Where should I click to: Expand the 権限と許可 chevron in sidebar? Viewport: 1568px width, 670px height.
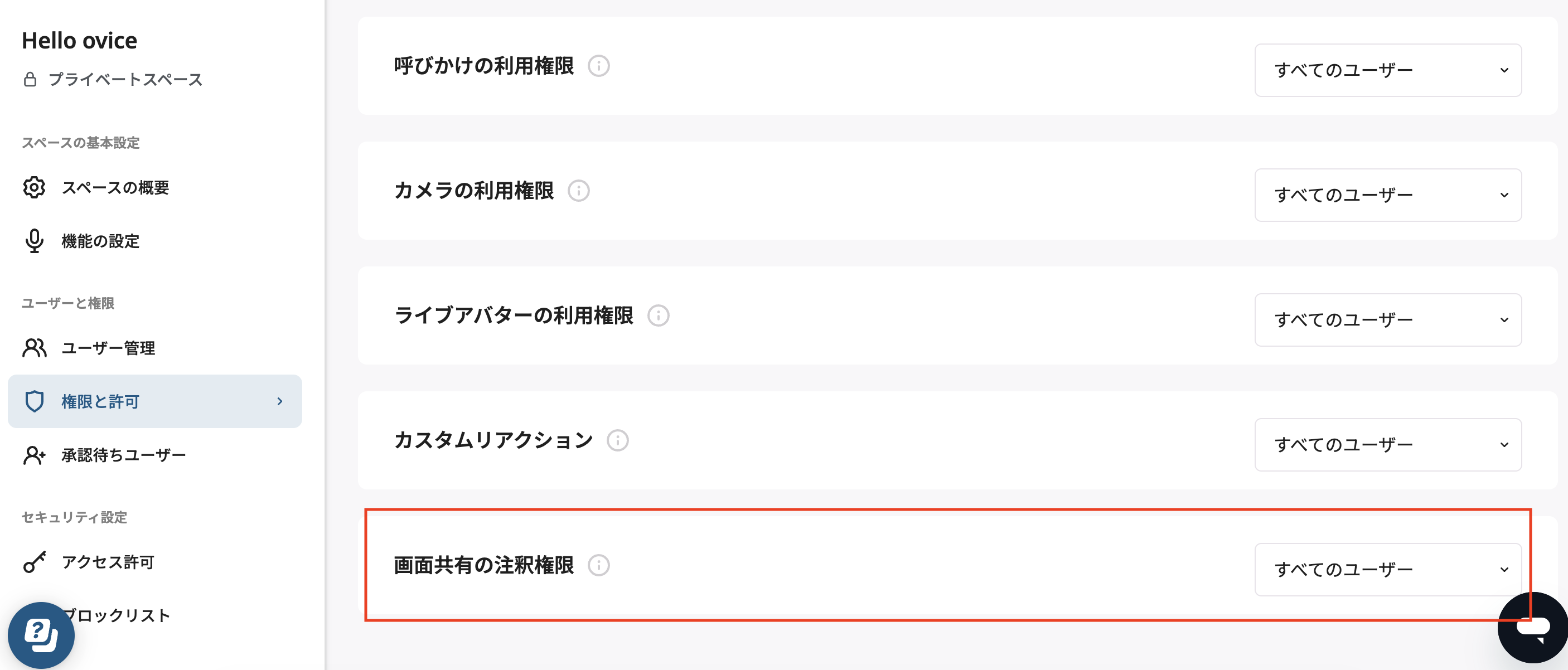[280, 401]
